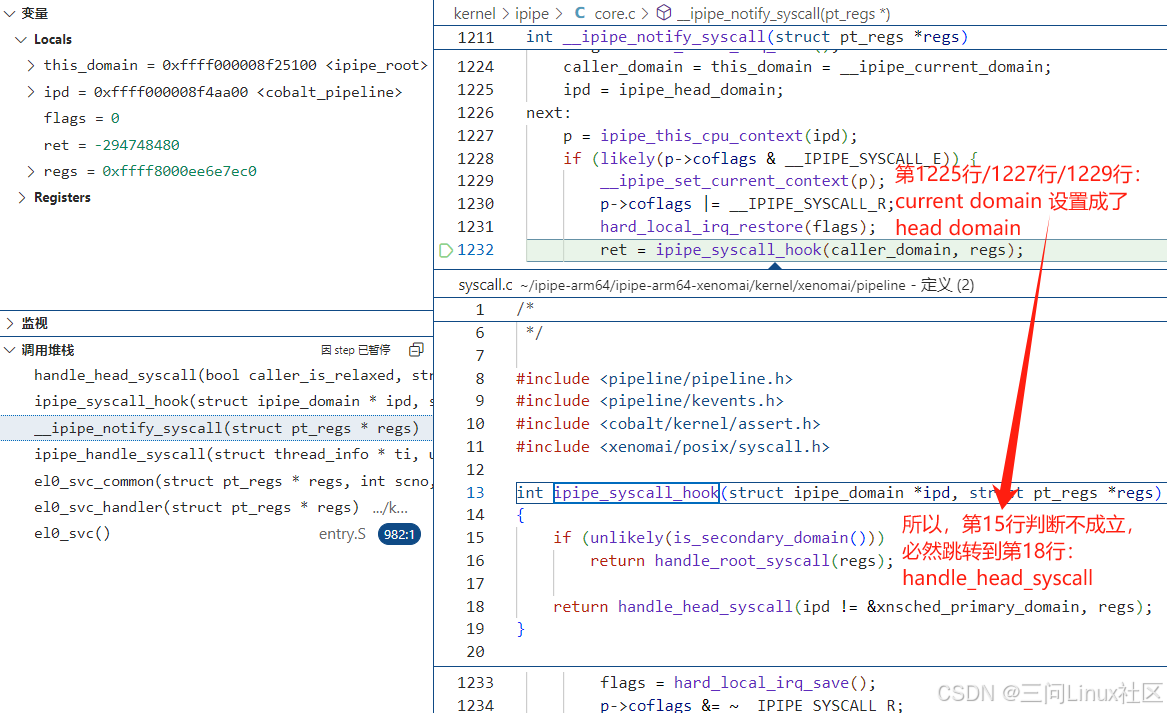Click the step 已暂停 status label

tap(356, 350)
